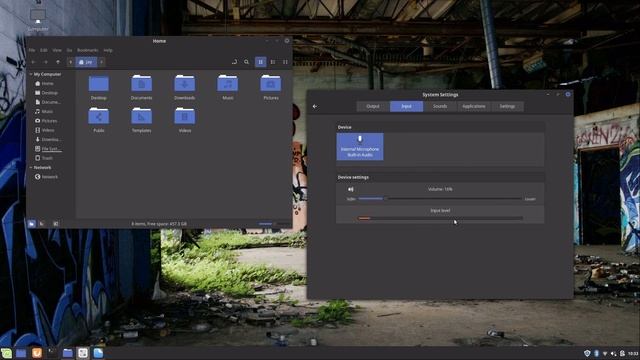Select Documents in the sidebar

47,102
